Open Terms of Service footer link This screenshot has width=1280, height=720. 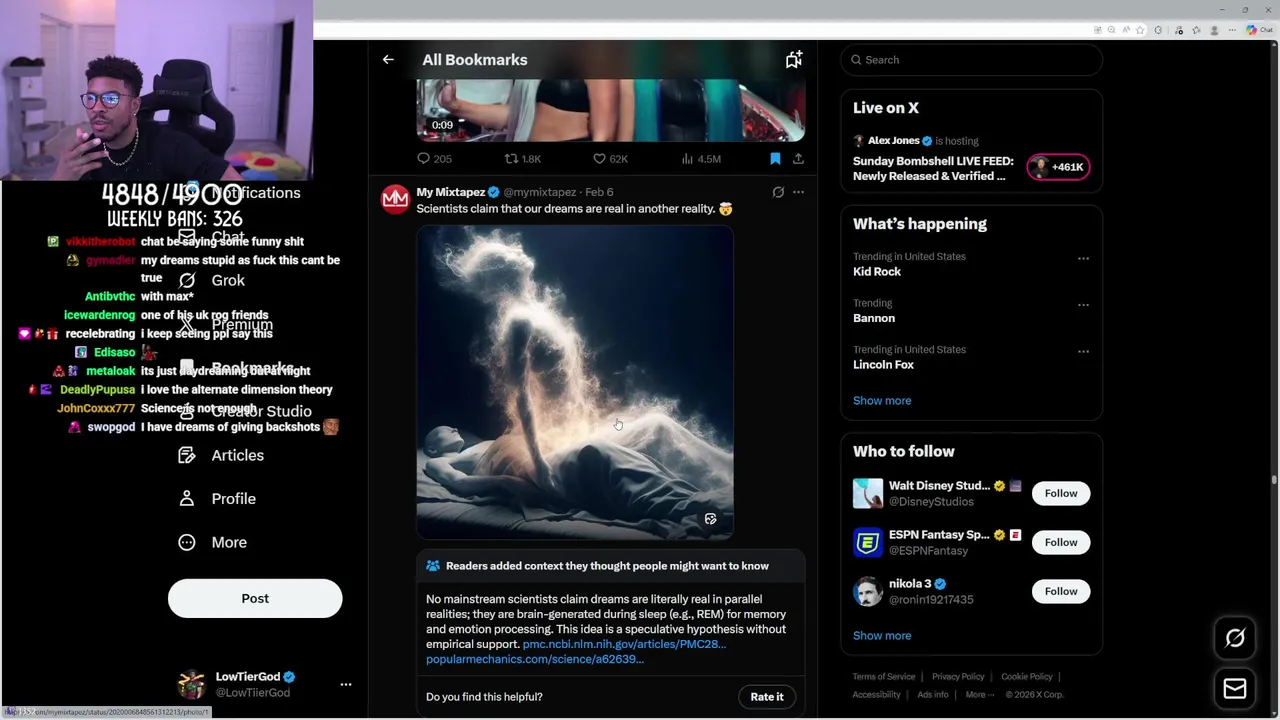click(x=884, y=677)
